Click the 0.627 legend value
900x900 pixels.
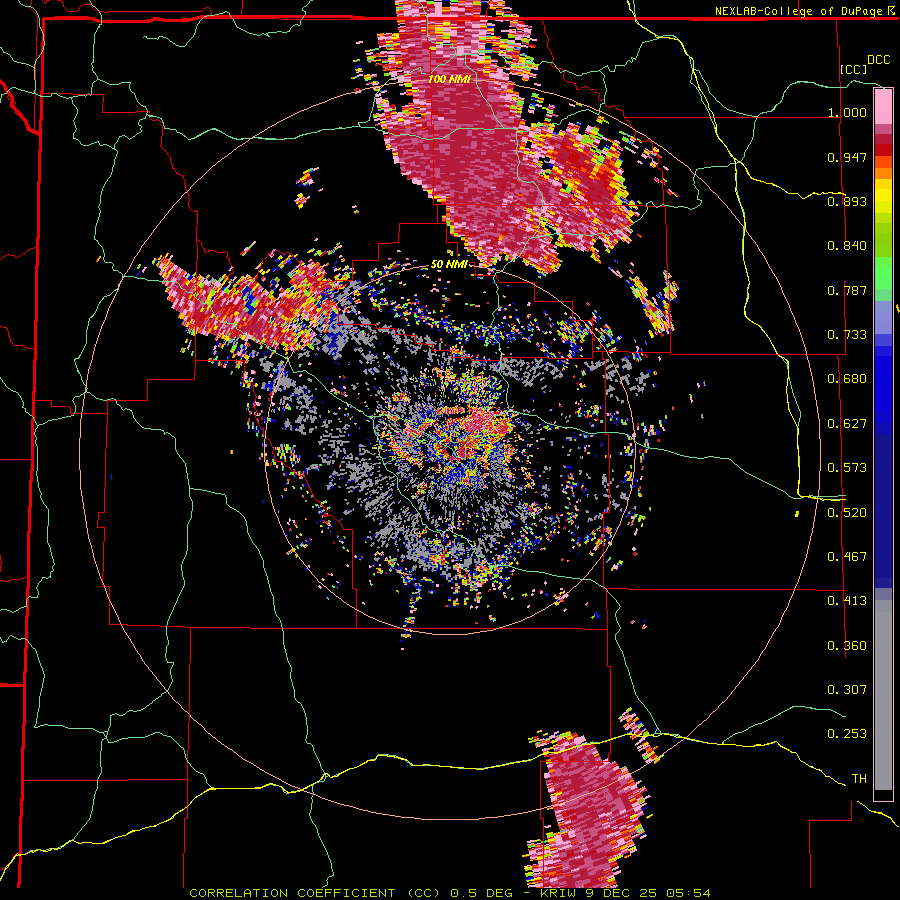pos(847,424)
